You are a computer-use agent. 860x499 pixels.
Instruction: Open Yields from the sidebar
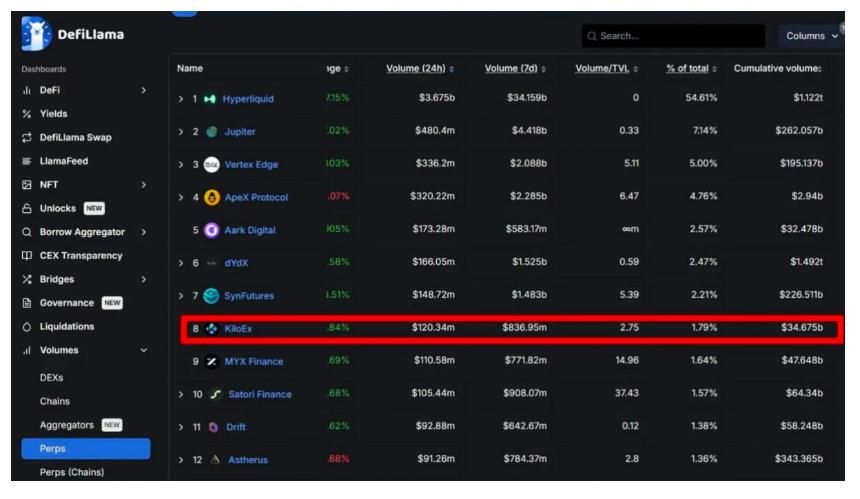pyautogui.click(x=53, y=114)
